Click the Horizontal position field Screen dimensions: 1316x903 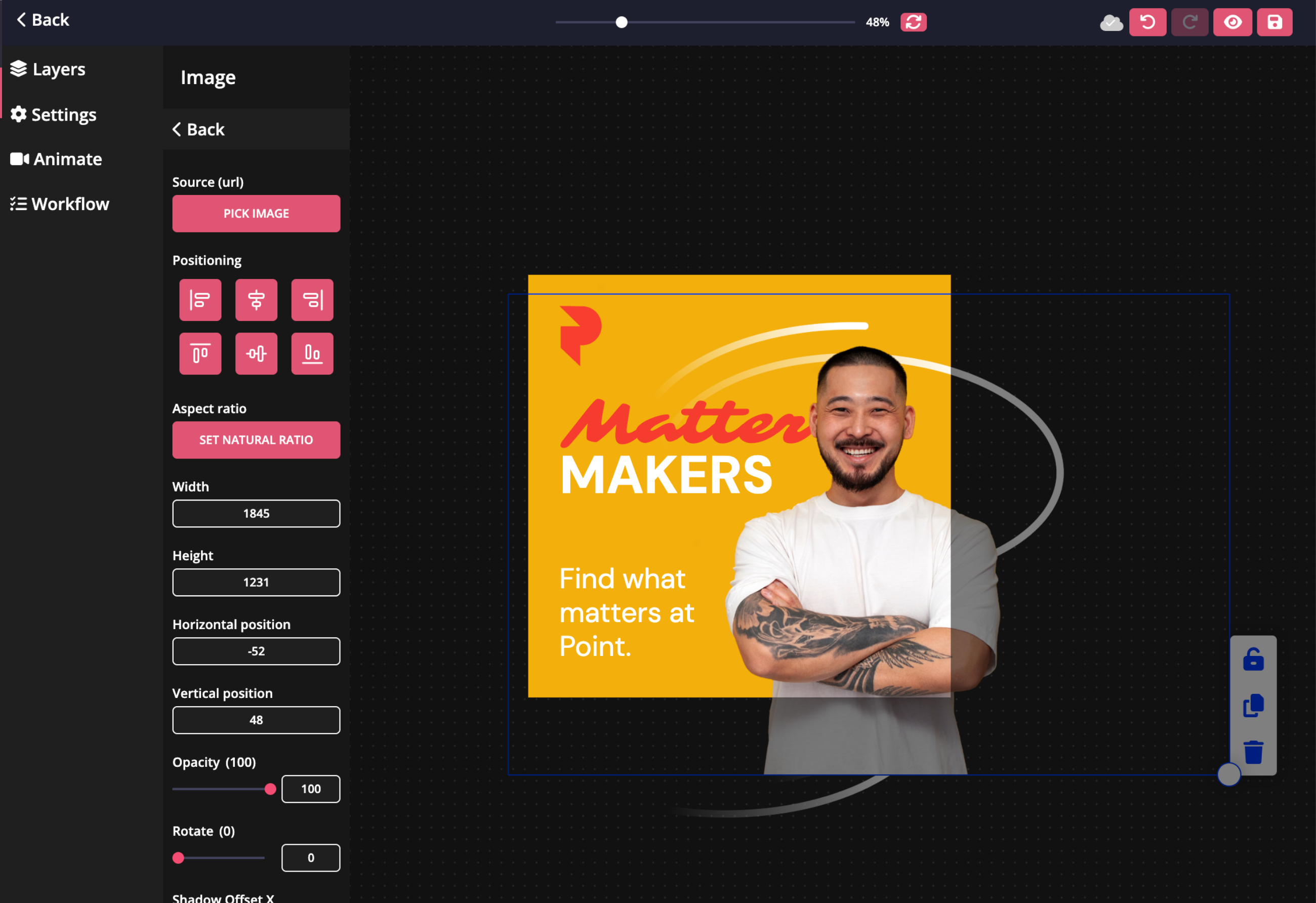(x=256, y=651)
